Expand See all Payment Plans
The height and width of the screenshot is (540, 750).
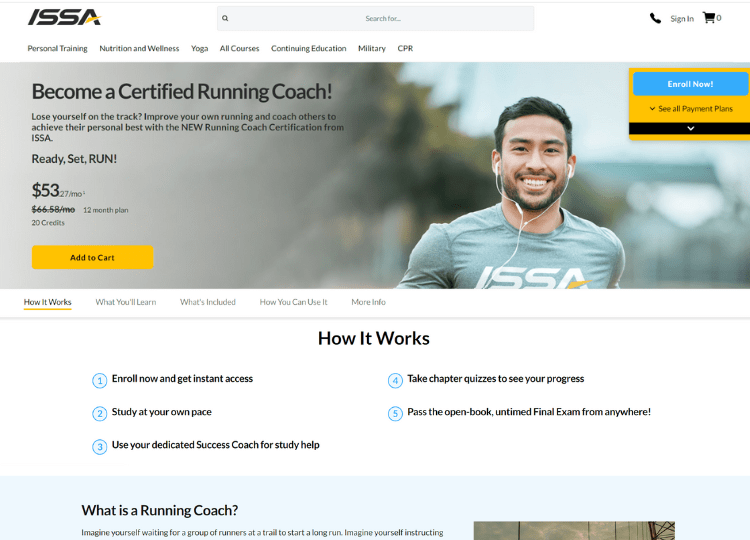click(691, 109)
